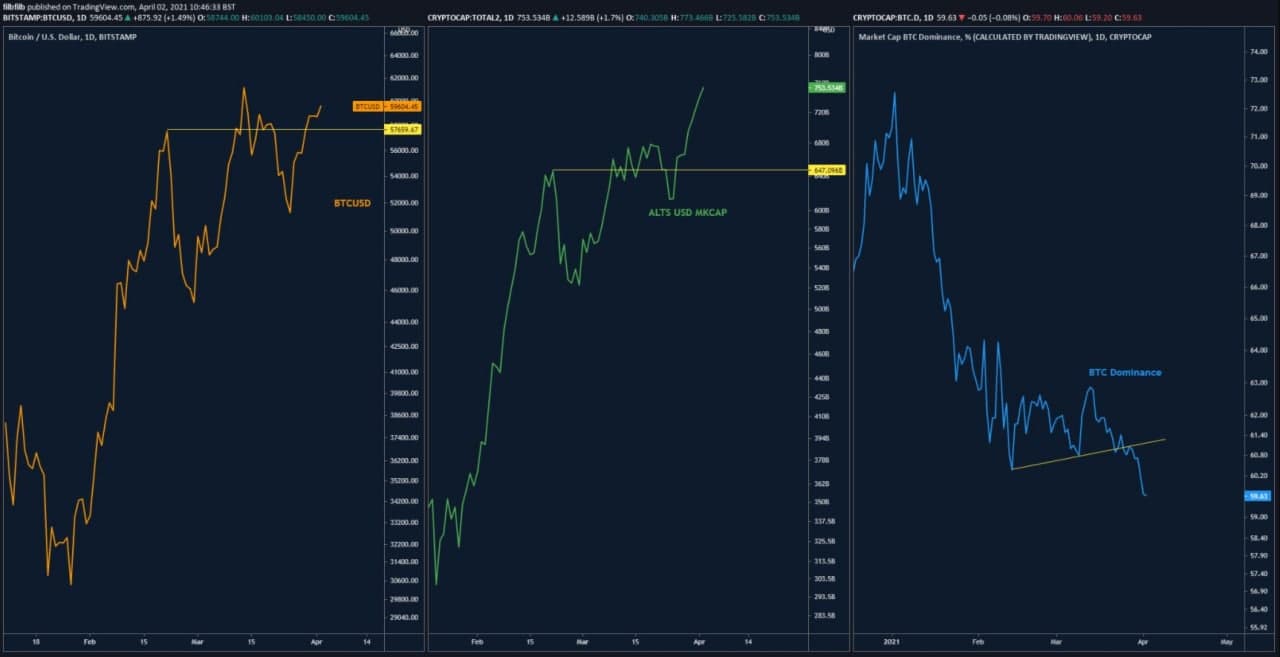Click the yellow 647.096B level label
The height and width of the screenshot is (657, 1280).
829,171
